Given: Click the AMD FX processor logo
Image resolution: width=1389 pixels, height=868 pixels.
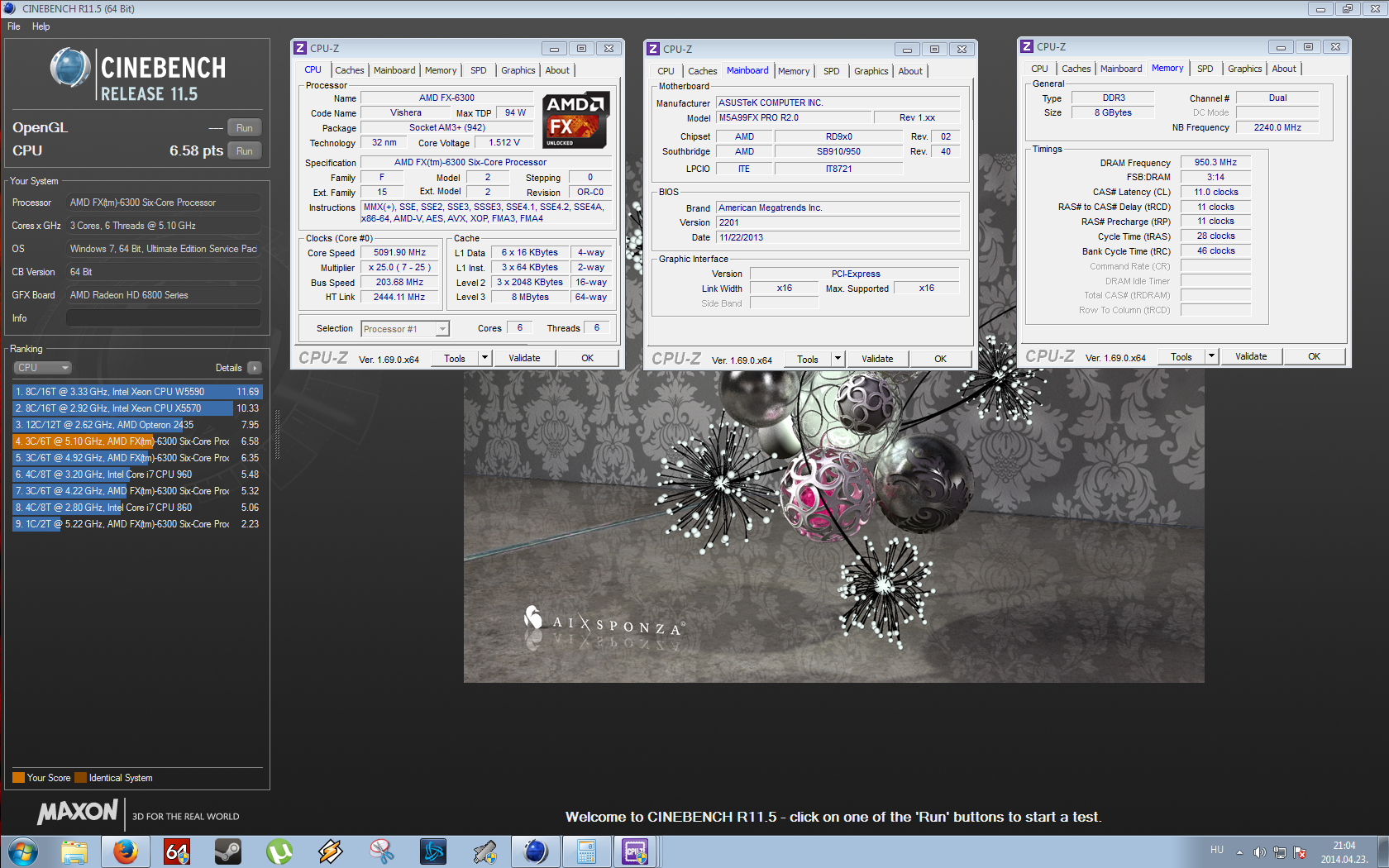Looking at the screenshot, I should 575,120.
